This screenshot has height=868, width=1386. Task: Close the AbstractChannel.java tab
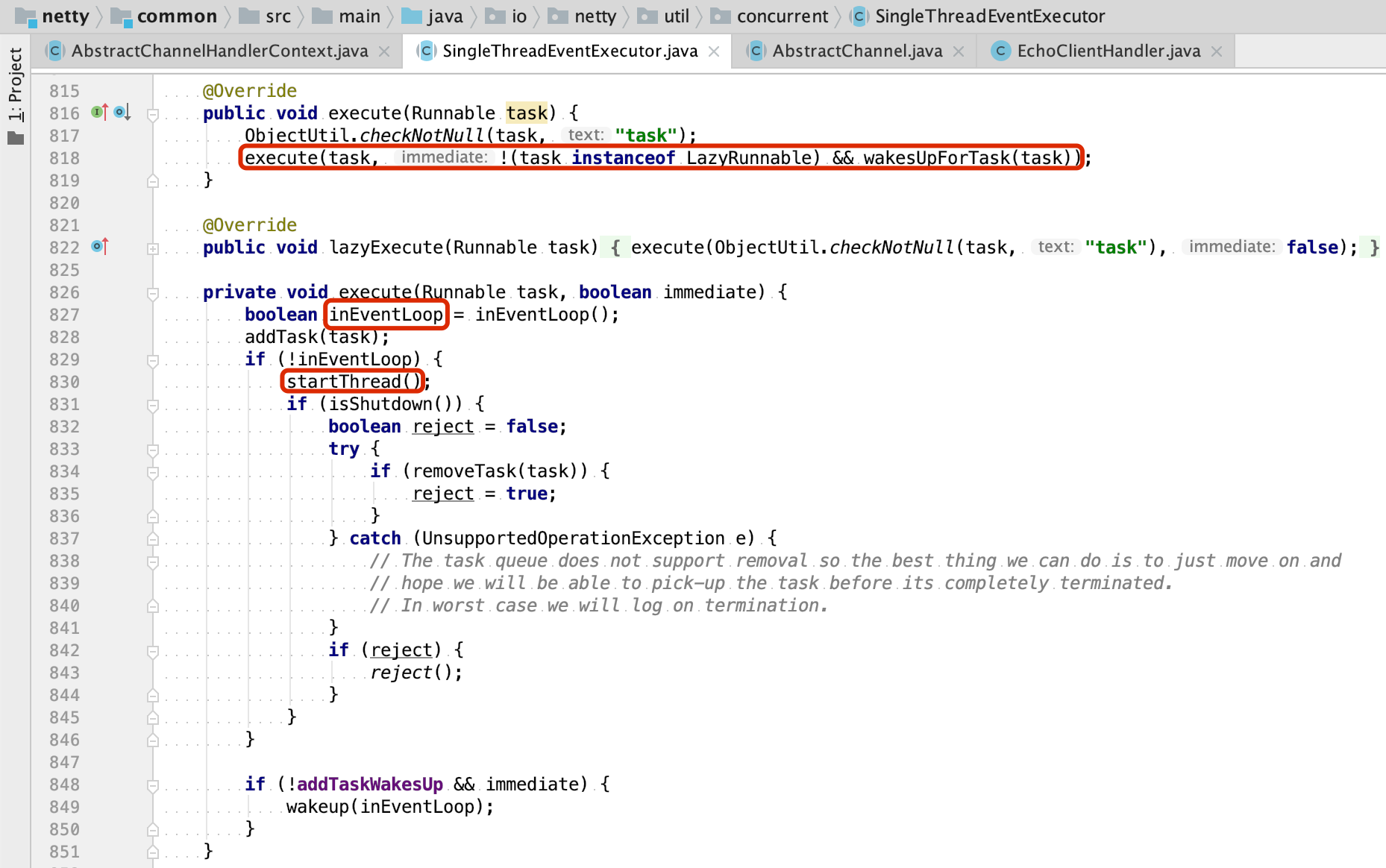point(959,51)
